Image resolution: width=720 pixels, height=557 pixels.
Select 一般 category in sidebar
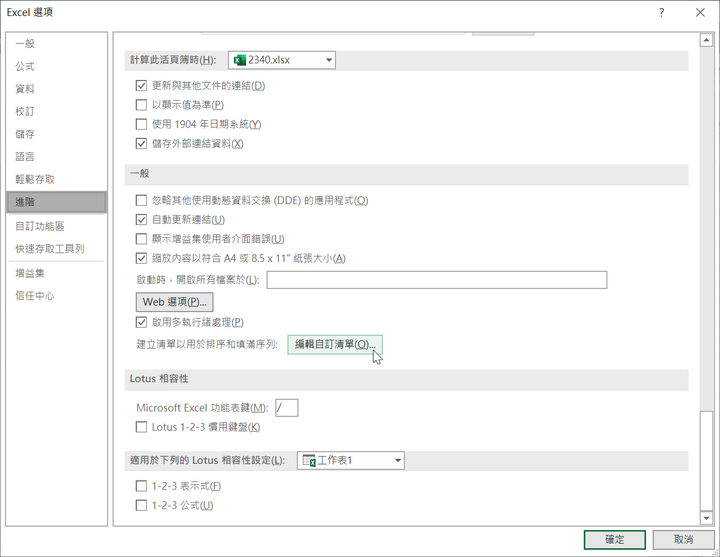56,44
